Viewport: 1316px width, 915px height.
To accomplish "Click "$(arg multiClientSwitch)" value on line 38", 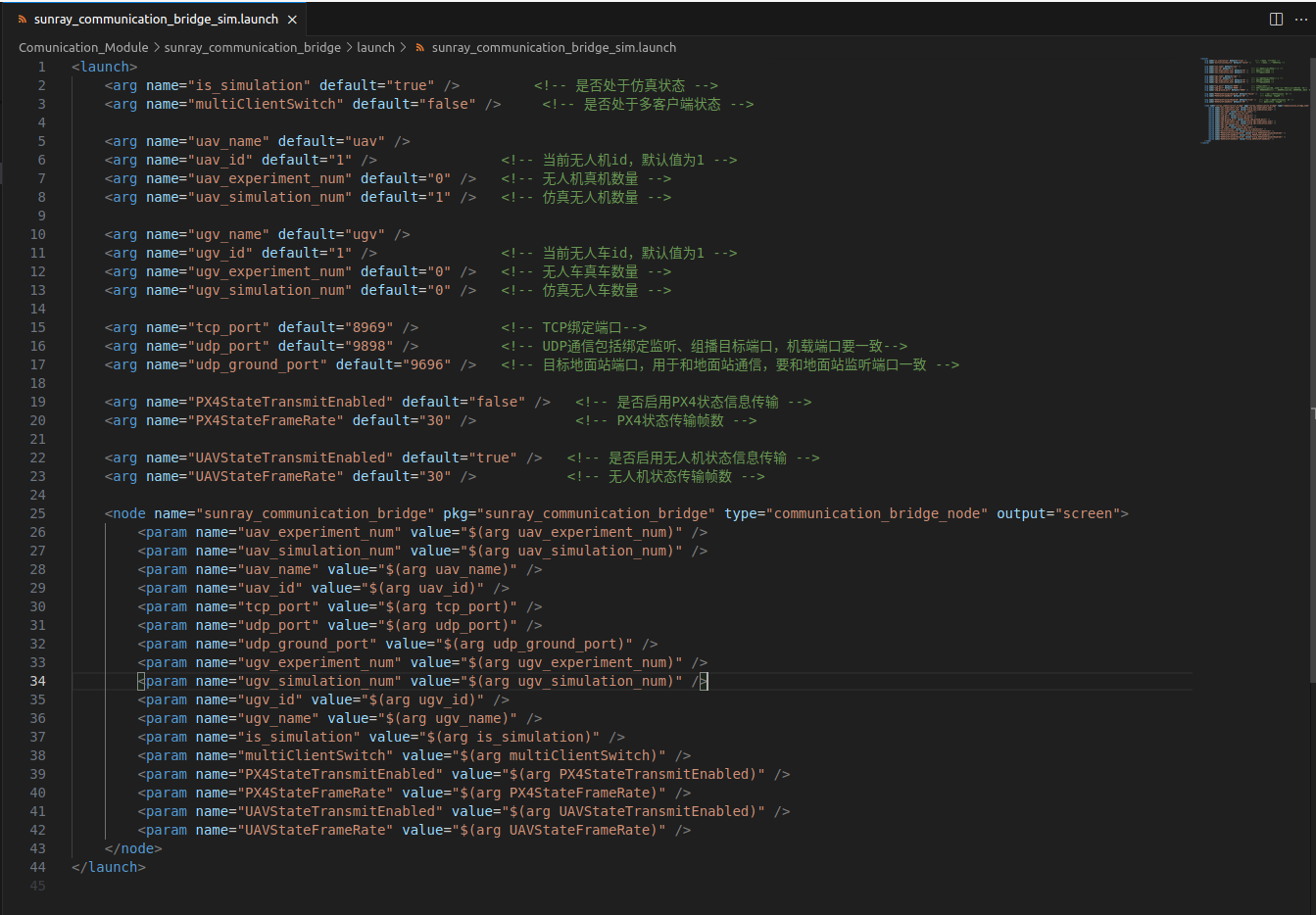I will pos(560,755).
